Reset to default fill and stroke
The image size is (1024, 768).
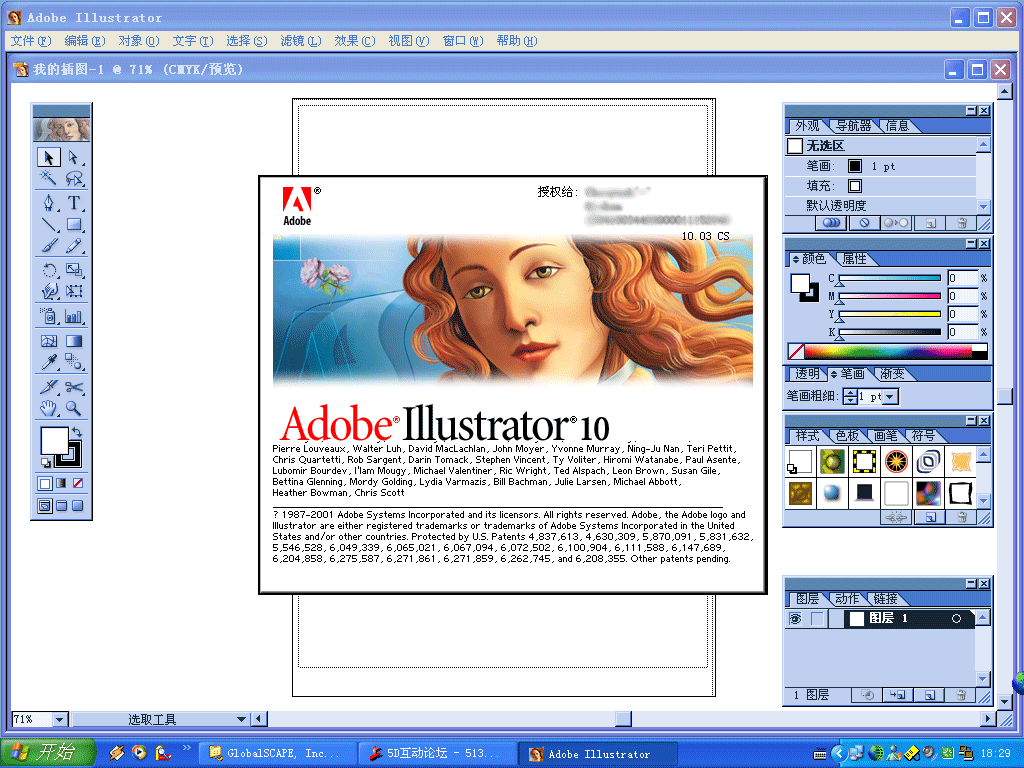[46, 462]
